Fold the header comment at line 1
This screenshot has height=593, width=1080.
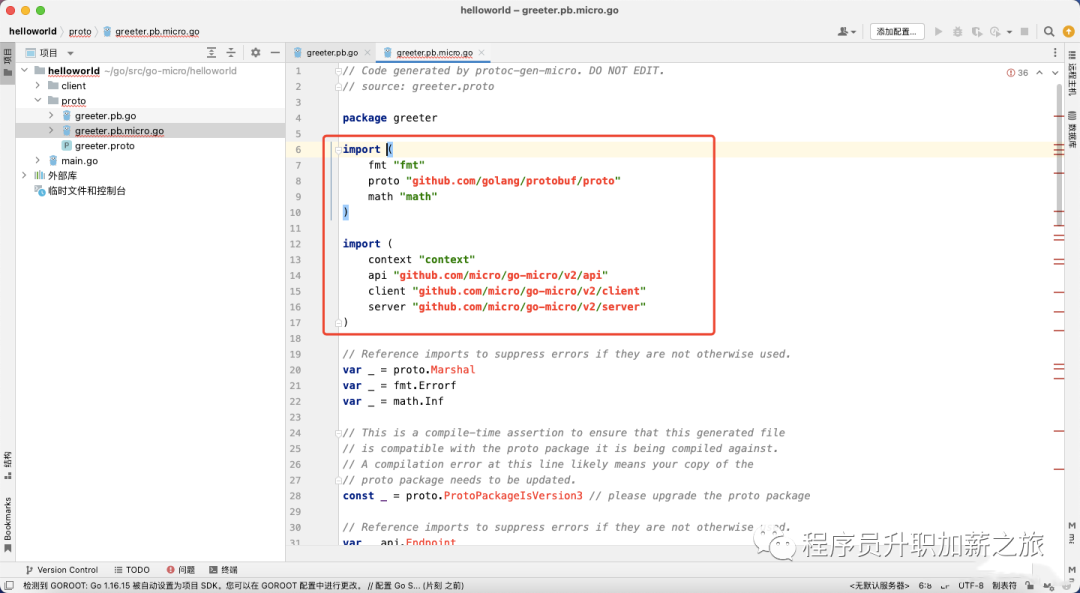tap(337, 71)
